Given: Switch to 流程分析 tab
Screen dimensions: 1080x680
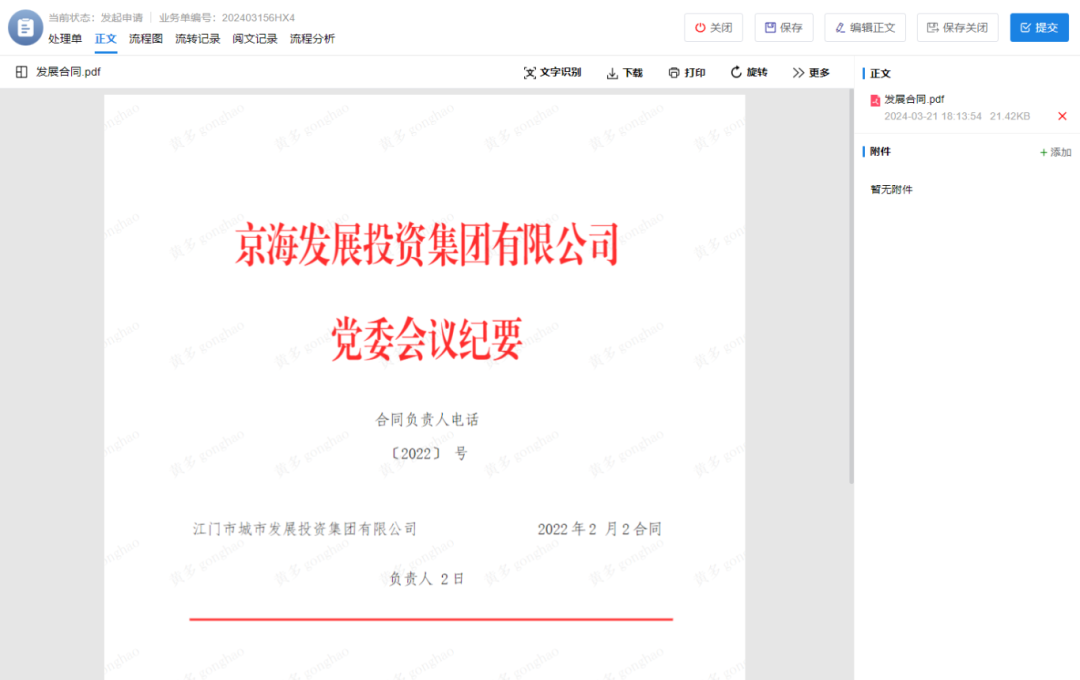Looking at the screenshot, I should coord(312,39).
